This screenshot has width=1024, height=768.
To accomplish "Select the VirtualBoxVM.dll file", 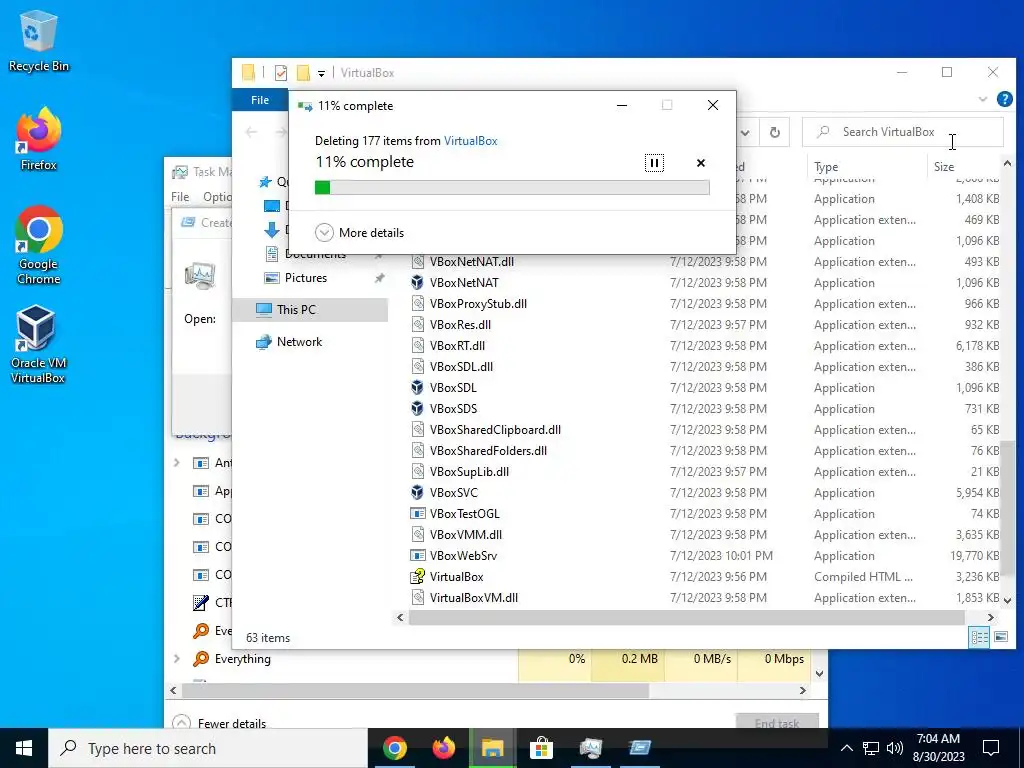I will 473,598.
